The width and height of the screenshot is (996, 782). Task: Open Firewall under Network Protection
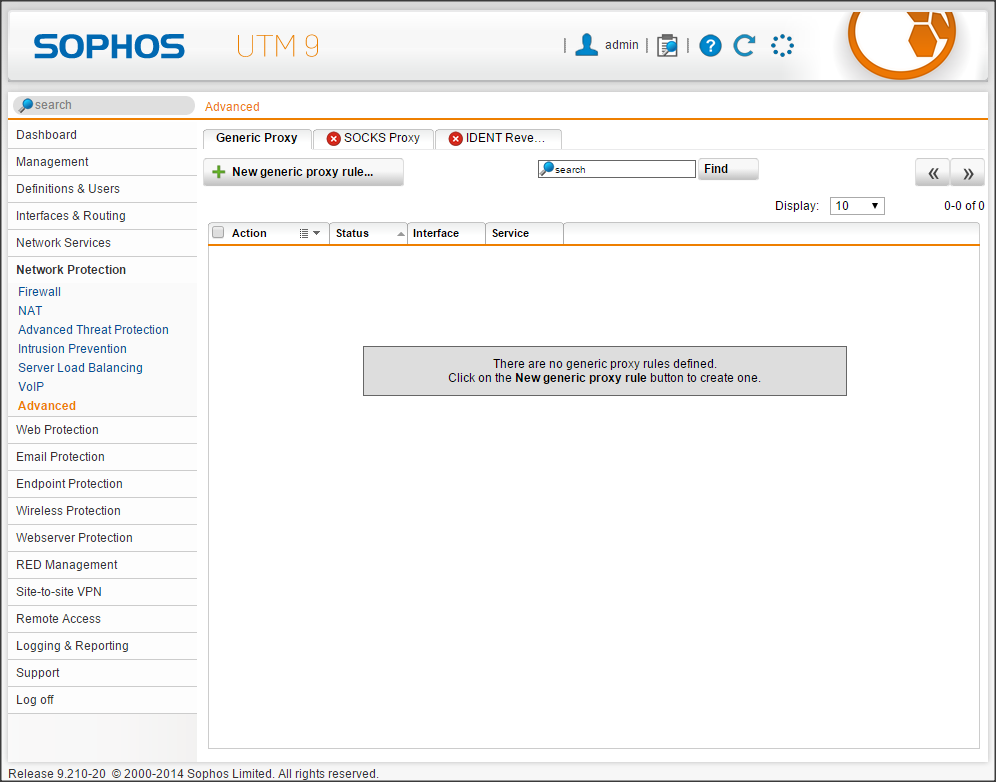(x=40, y=292)
